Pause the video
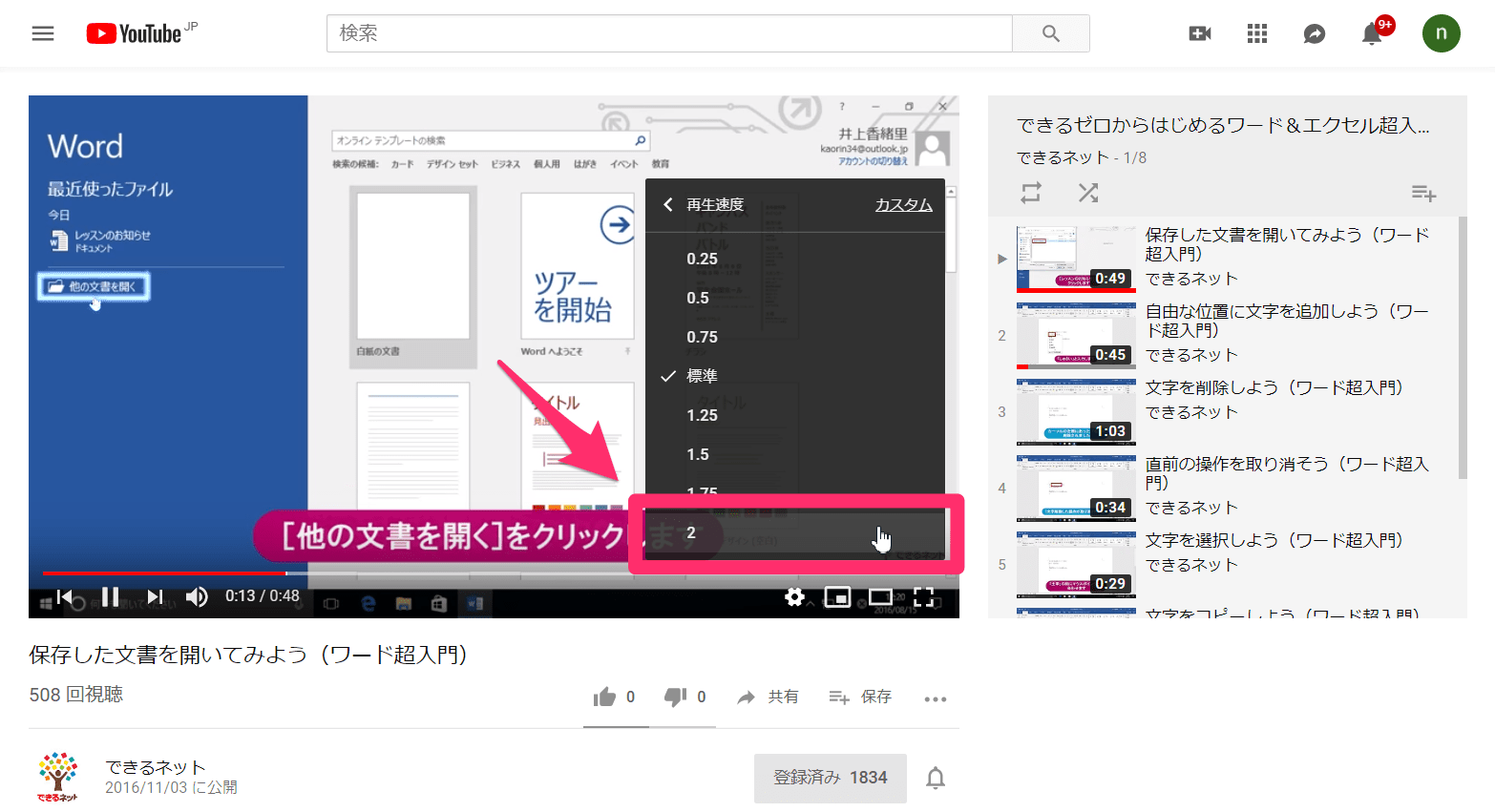 tap(111, 596)
